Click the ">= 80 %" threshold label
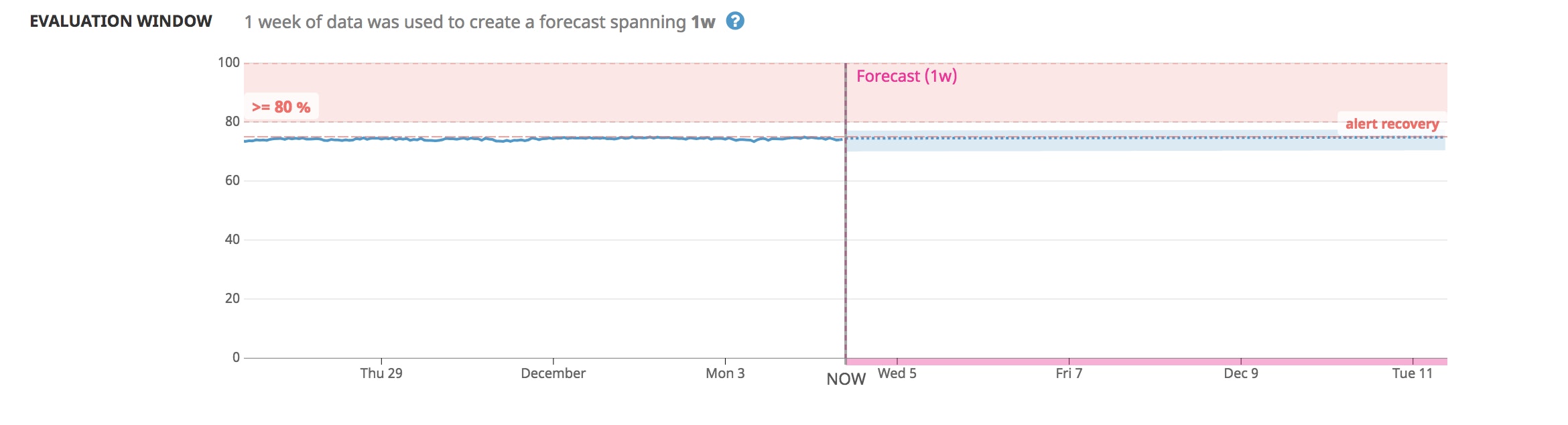 [x=281, y=107]
